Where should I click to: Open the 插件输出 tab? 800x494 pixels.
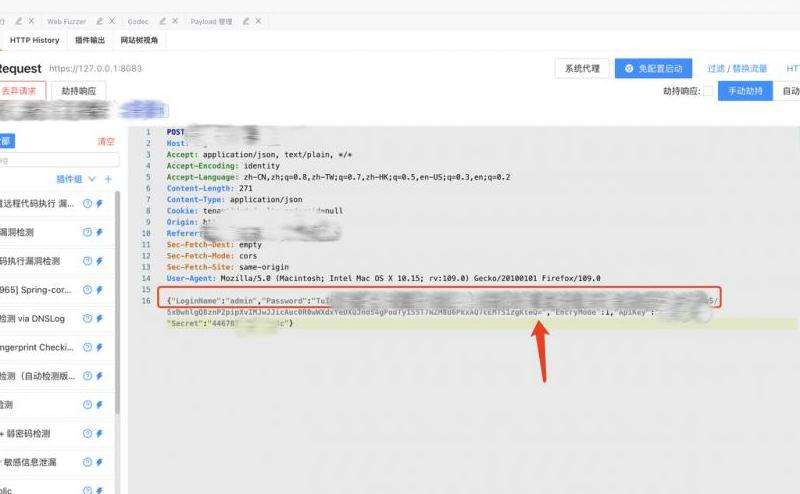[x=90, y=40]
